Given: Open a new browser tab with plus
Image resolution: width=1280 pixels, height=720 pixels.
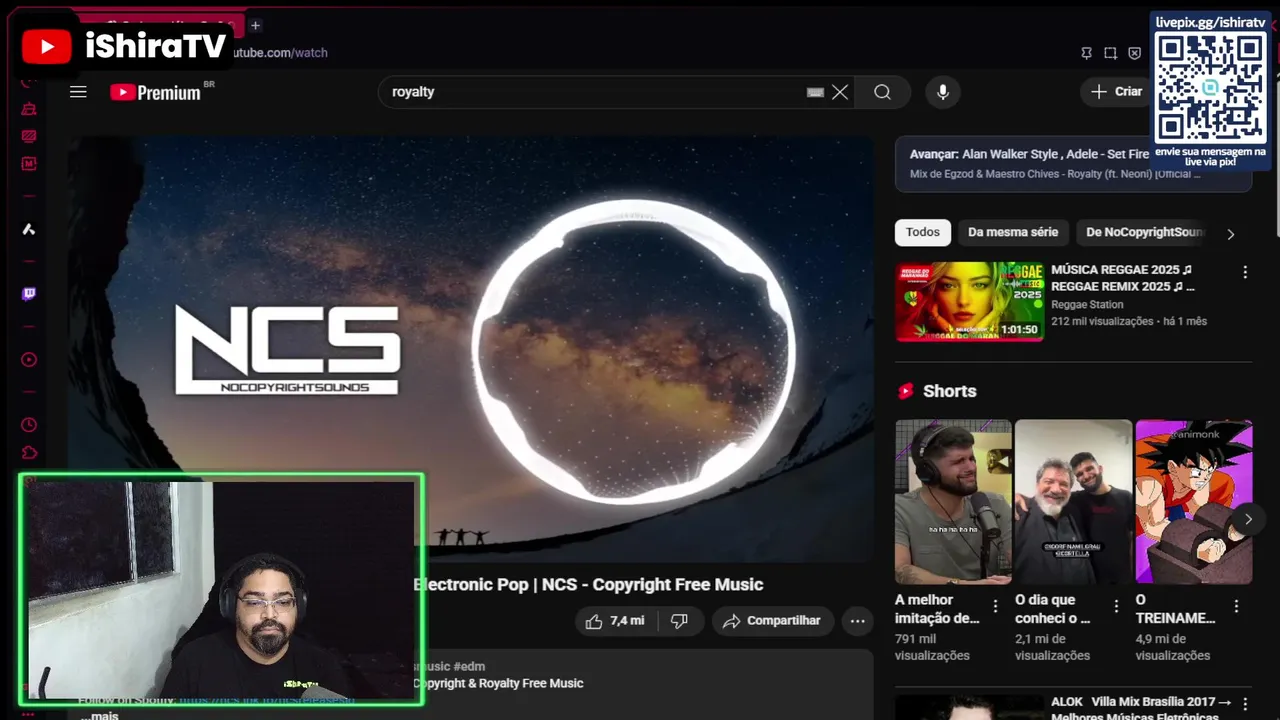Looking at the screenshot, I should 255,25.
